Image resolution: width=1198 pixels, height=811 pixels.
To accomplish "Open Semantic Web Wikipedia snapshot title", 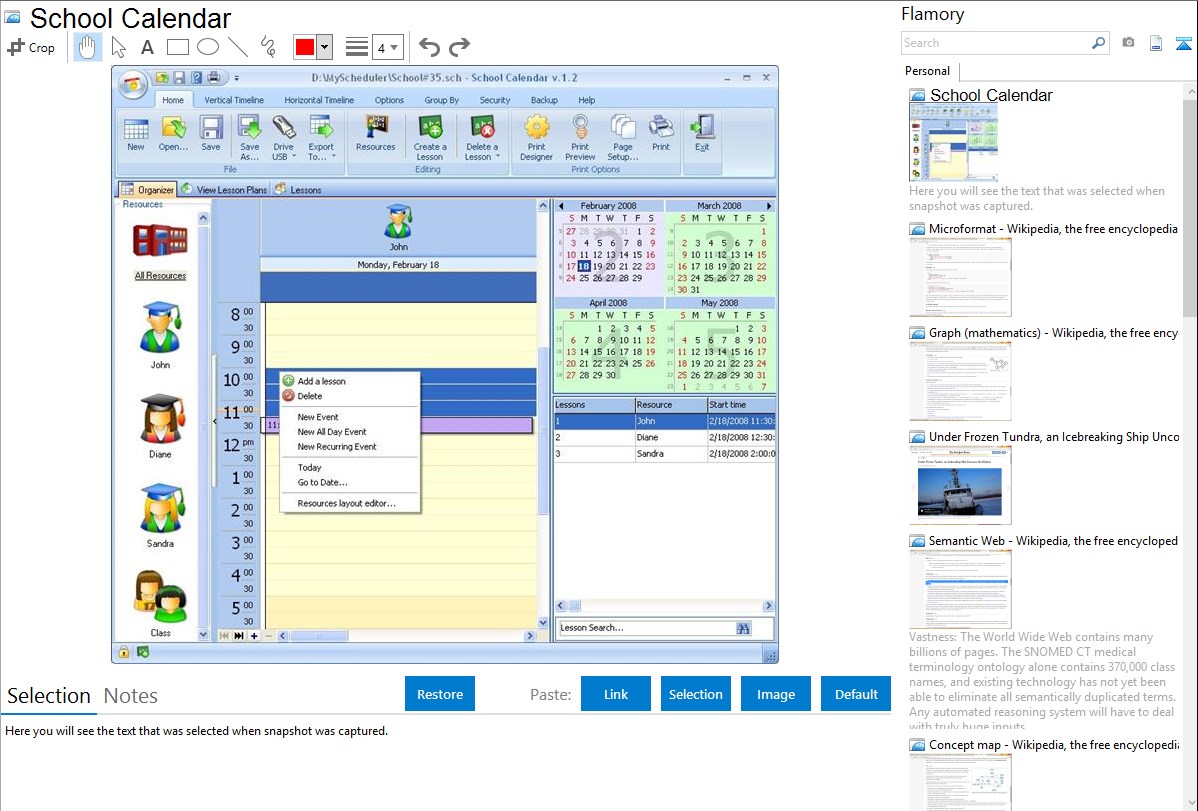I will [1053, 540].
